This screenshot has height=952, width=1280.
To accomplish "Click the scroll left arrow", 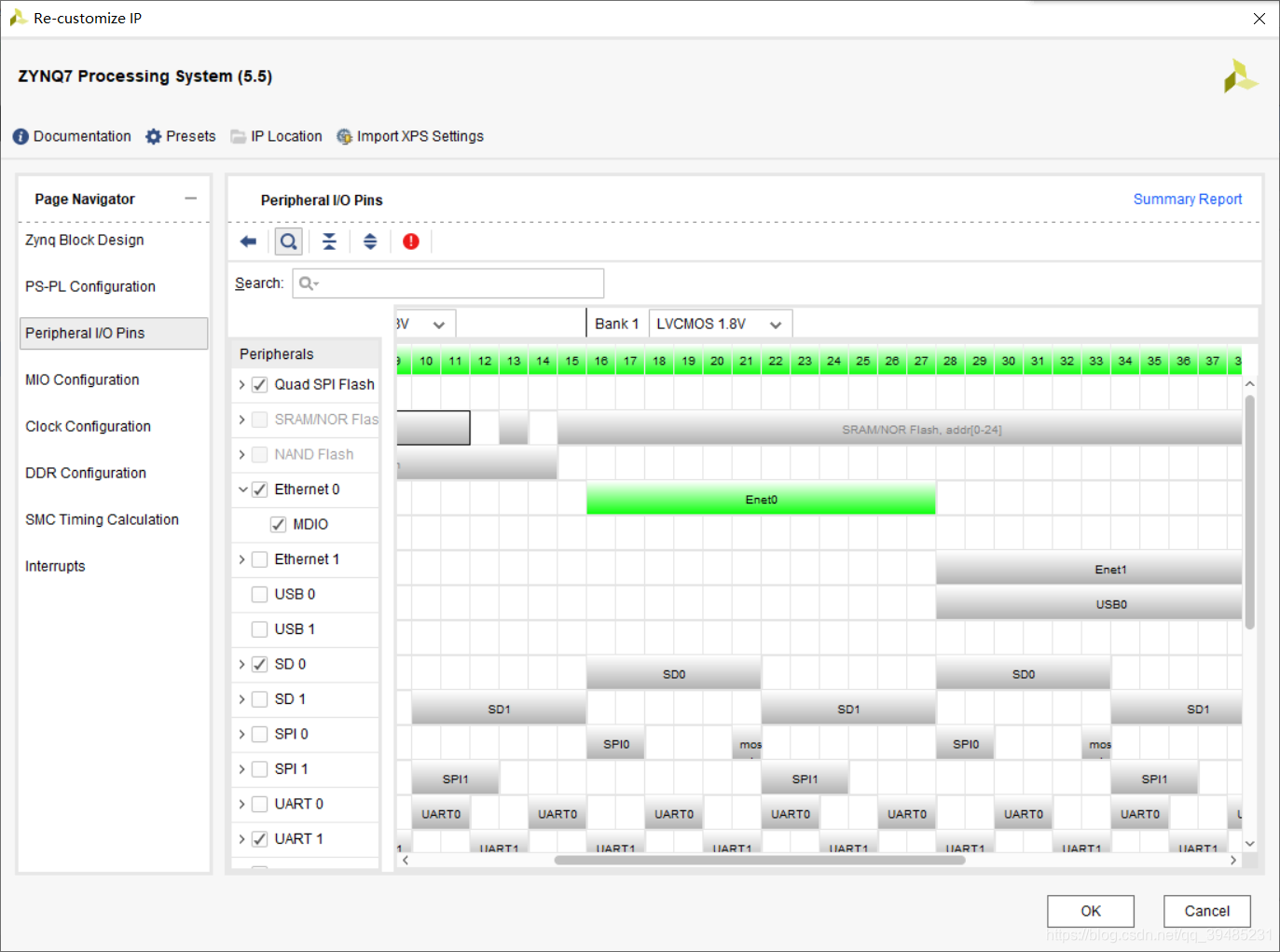I will click(x=406, y=860).
